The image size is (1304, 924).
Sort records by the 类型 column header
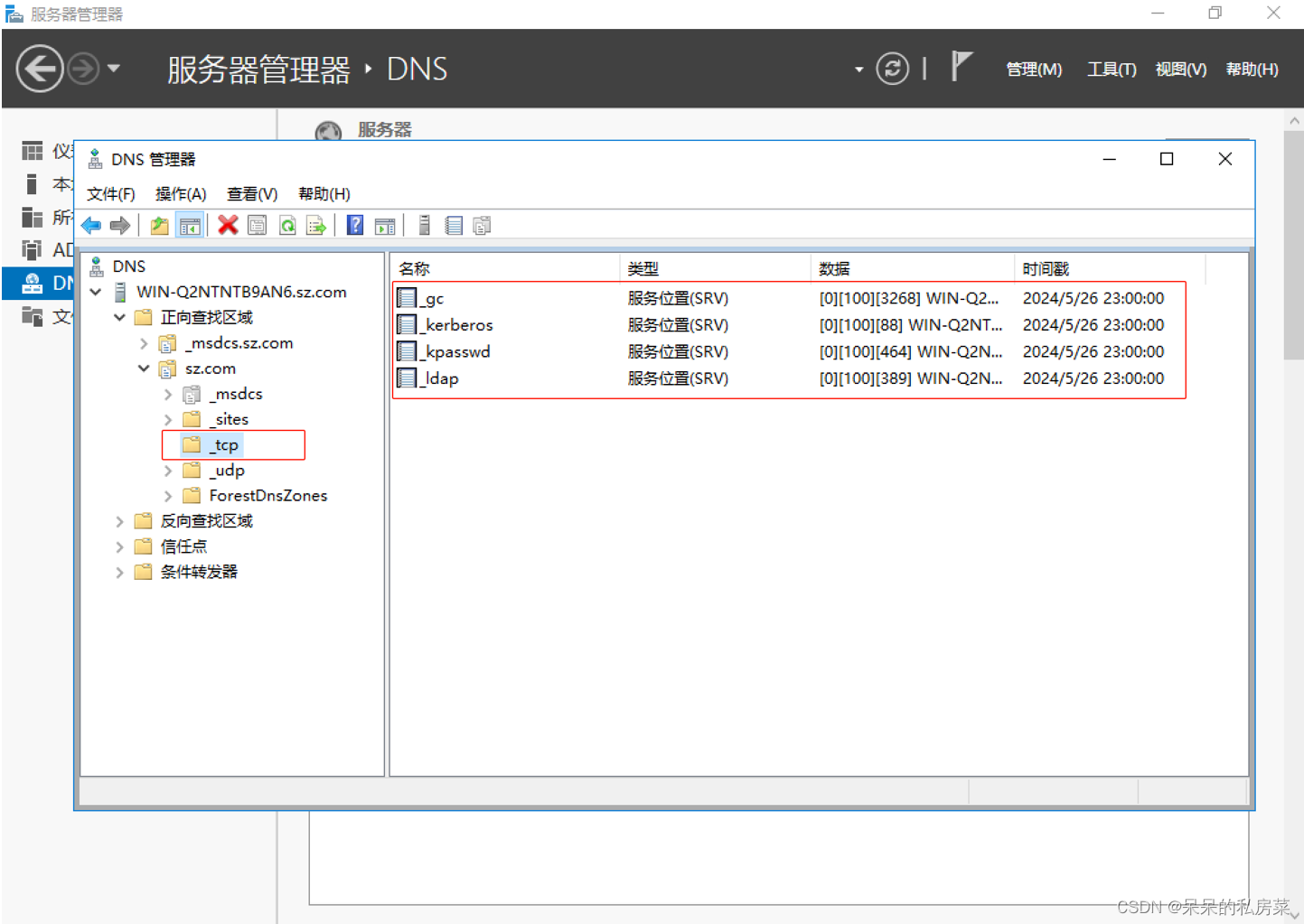click(x=716, y=268)
